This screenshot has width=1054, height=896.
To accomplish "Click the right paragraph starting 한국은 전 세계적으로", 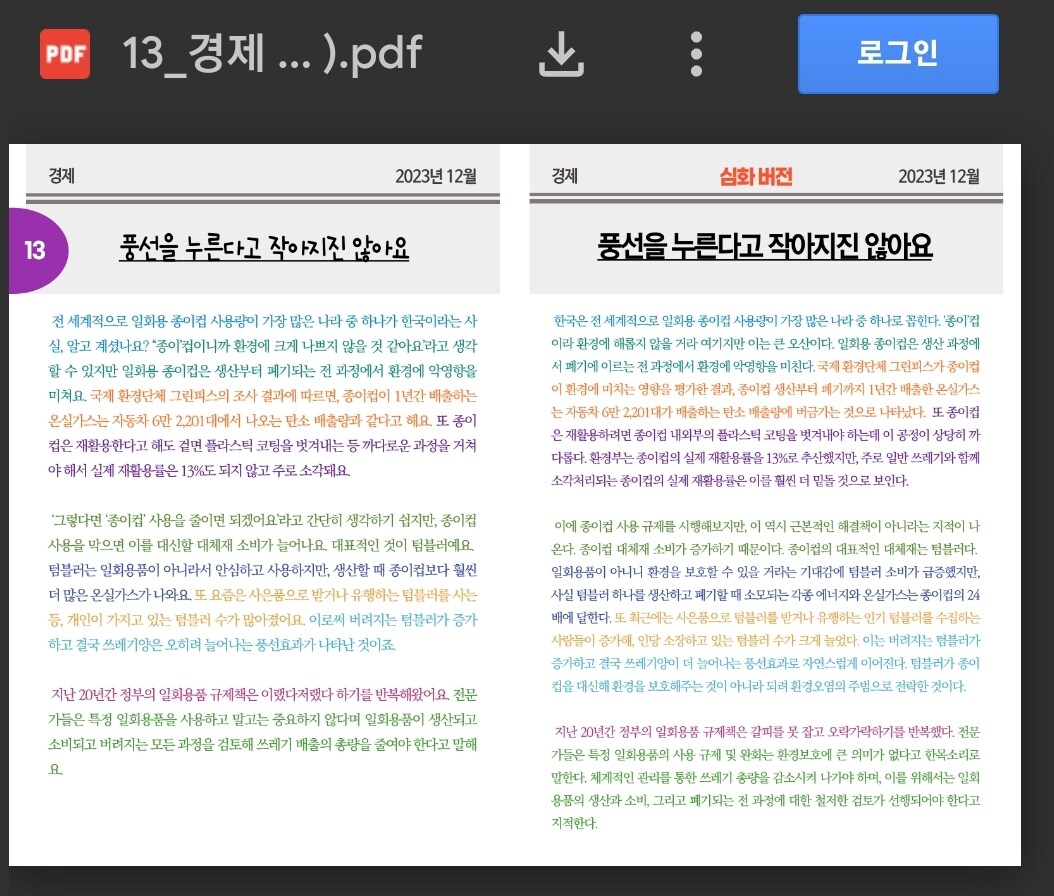I will pos(765,400).
